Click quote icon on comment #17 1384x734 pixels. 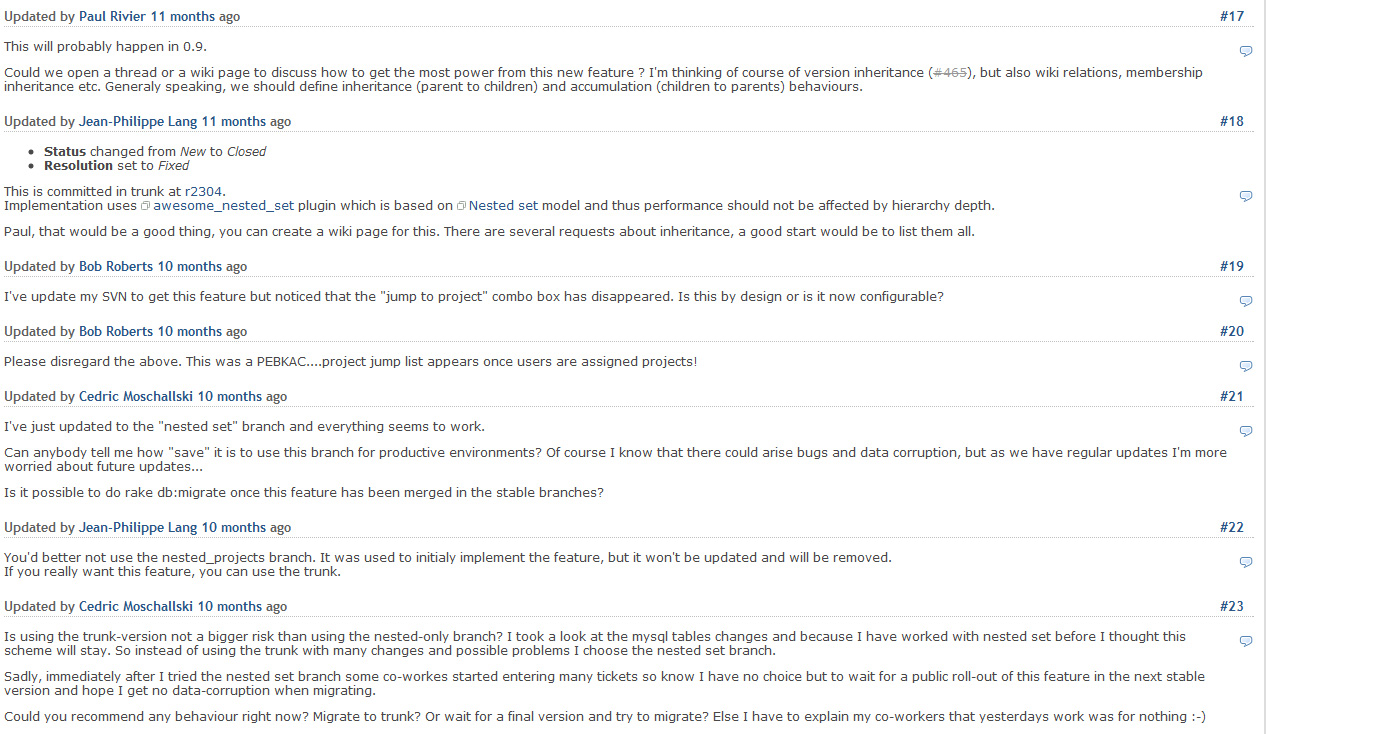coord(1246,51)
